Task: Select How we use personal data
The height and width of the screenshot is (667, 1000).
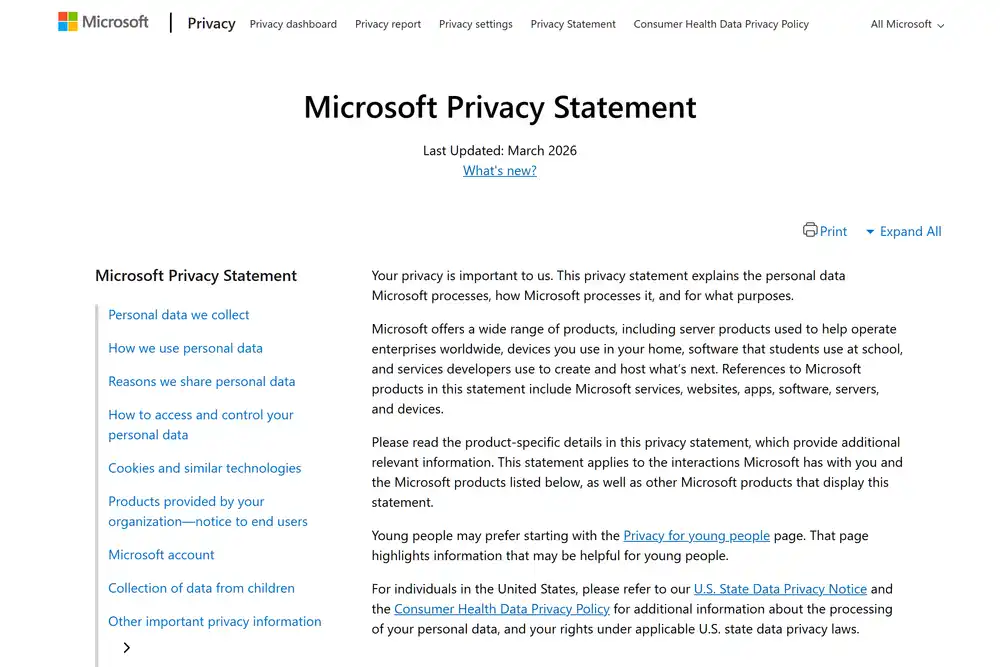Action: tap(185, 348)
